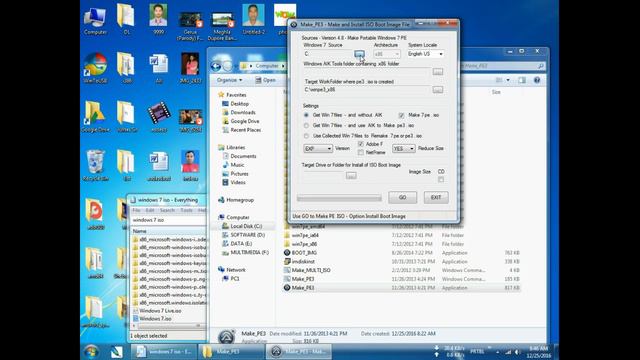The width and height of the screenshot is (640, 360).
Task: Open File menu in Everything window
Action: 136,210
